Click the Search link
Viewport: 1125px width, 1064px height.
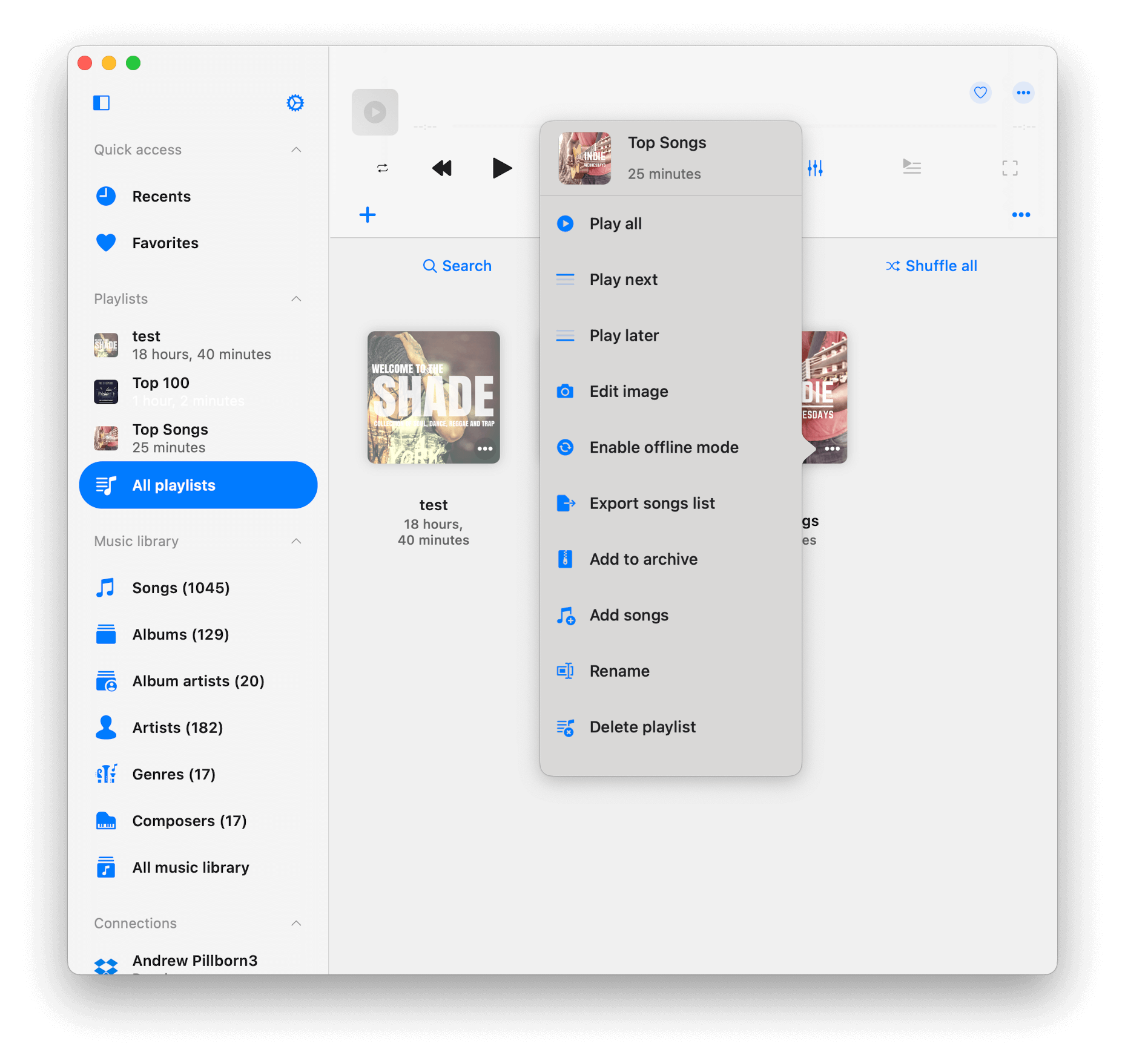coord(457,266)
